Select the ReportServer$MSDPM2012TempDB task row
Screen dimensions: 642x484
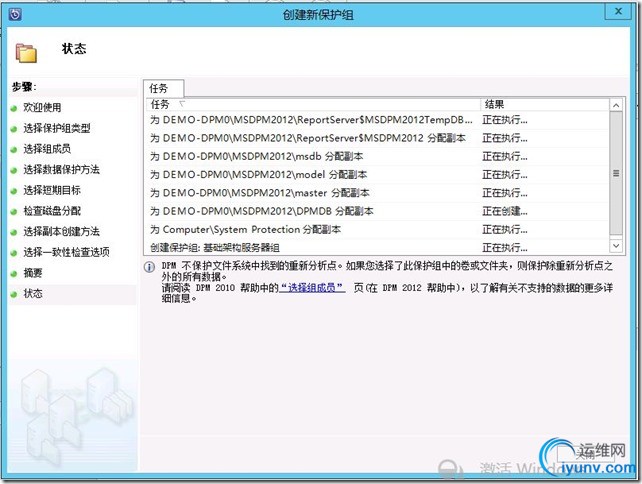378,120
